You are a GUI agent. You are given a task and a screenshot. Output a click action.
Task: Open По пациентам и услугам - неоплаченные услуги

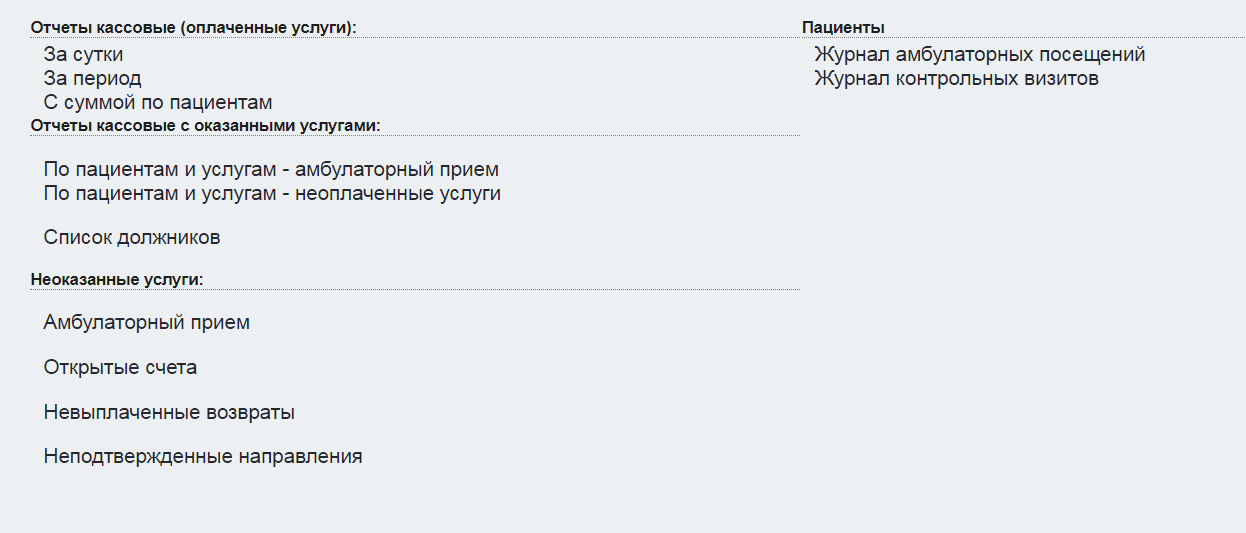pos(272,194)
